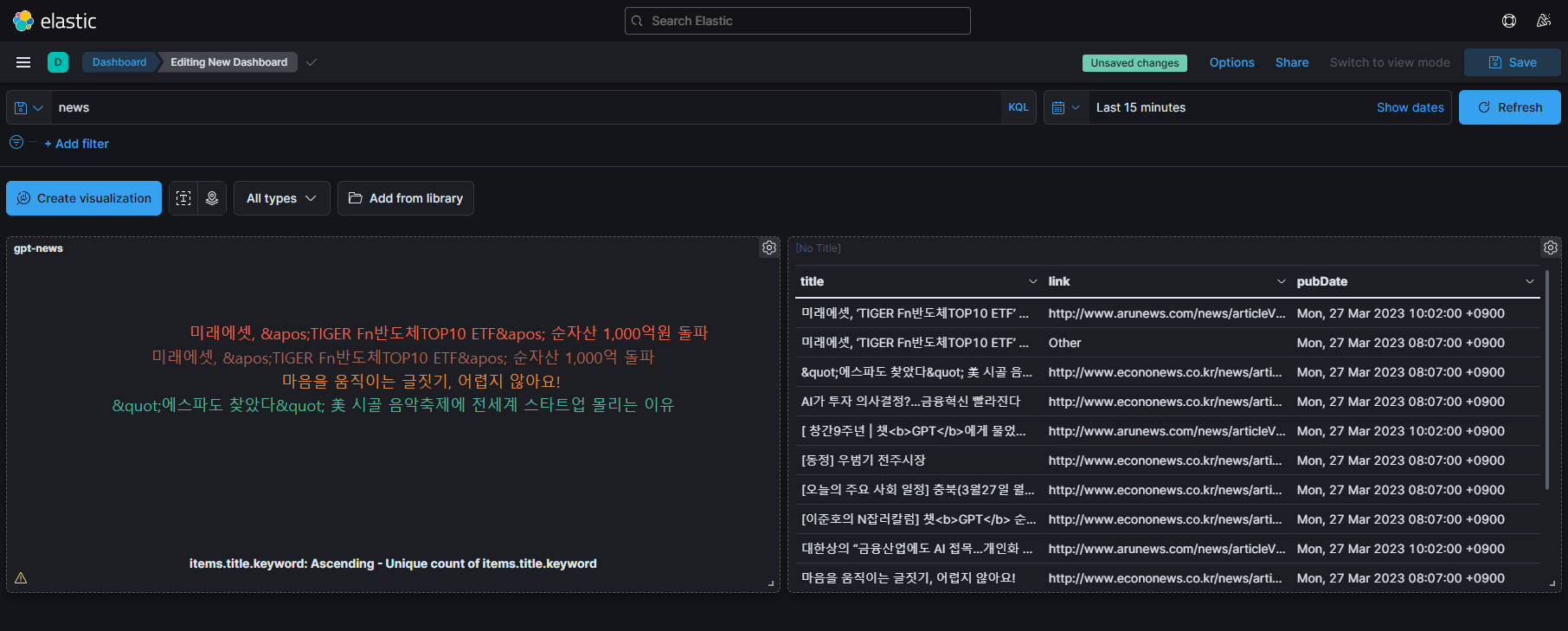Open the All types dropdown

[x=281, y=198]
